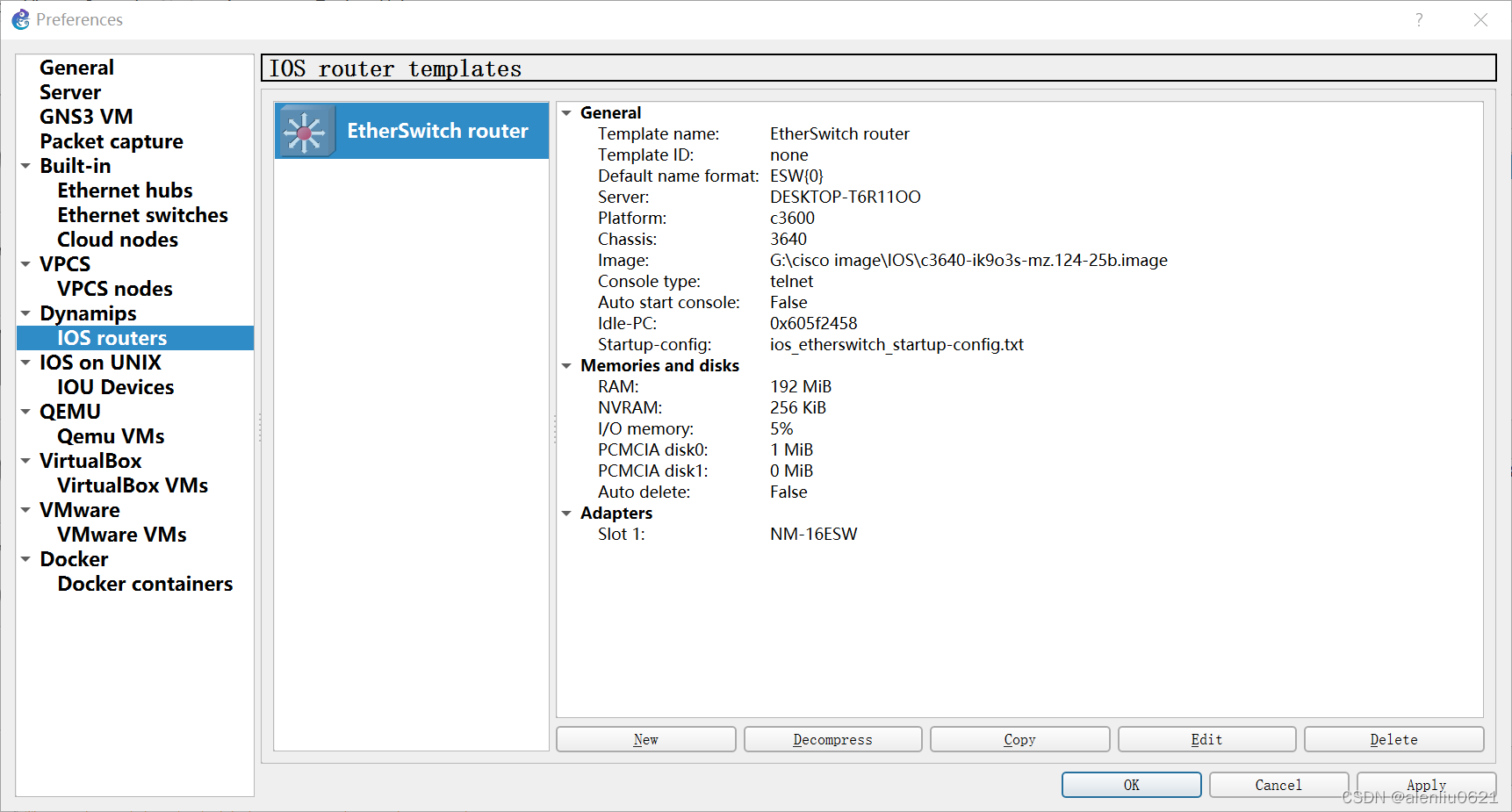The height and width of the screenshot is (812, 1512).
Task: Click the Idle-PC value 0x605f2458
Action: (x=814, y=324)
